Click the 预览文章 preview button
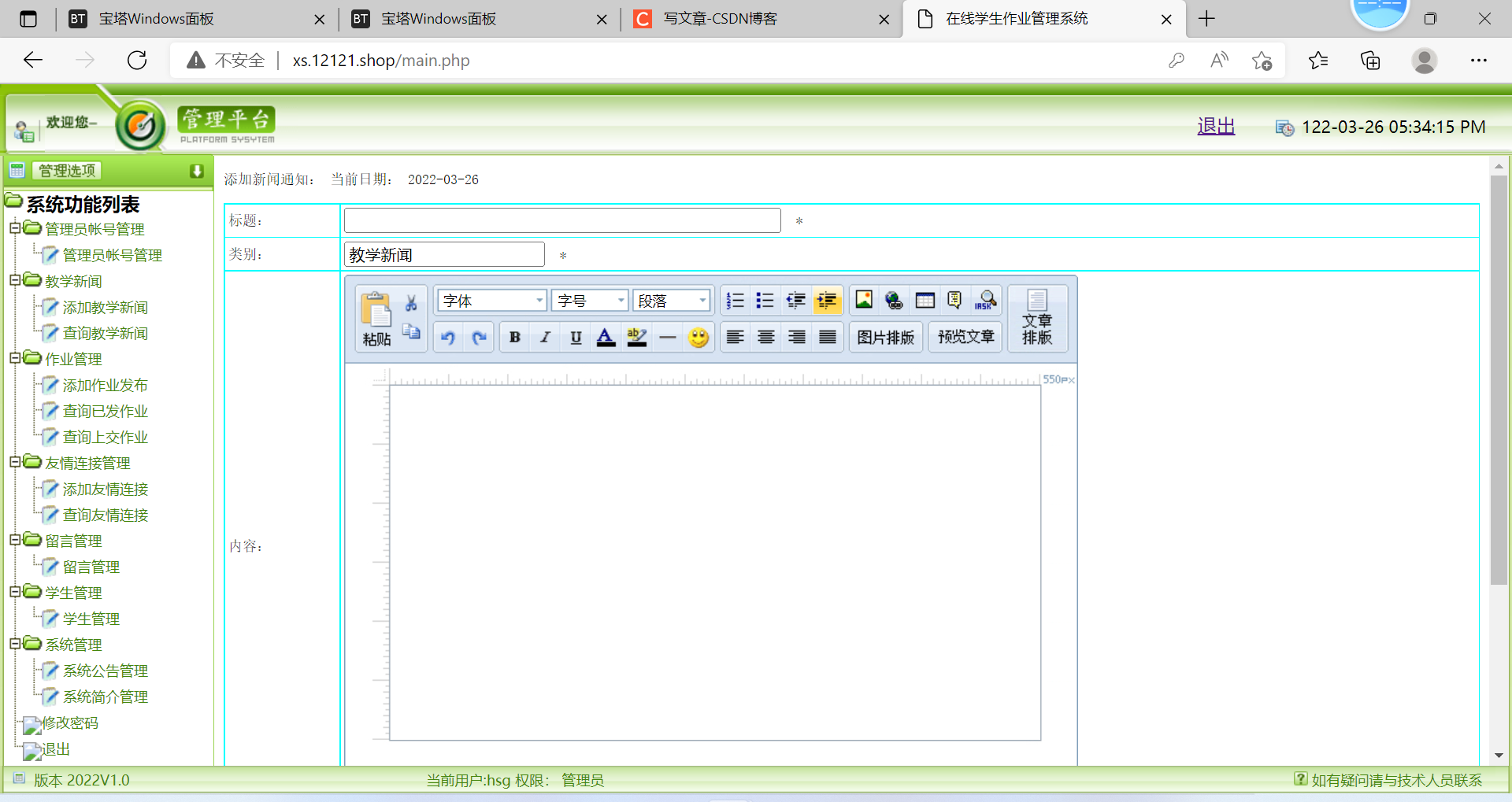Viewport: 1512px width, 802px height. [965, 338]
